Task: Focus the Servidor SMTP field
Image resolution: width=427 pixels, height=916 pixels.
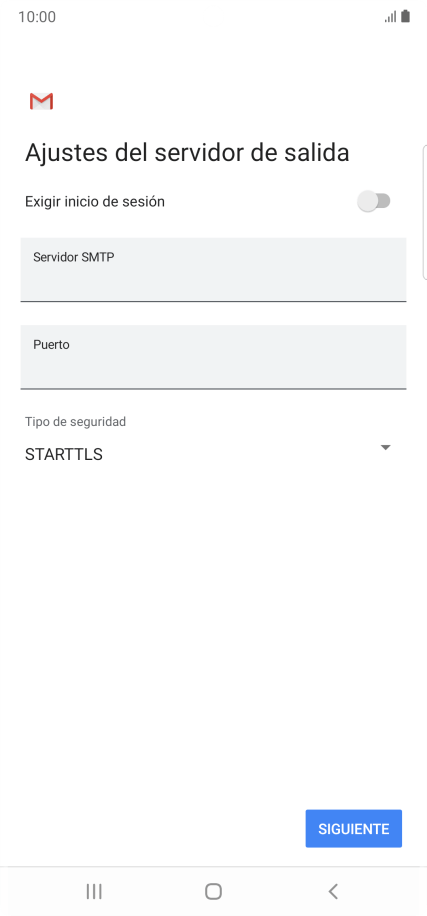Action: 213,270
